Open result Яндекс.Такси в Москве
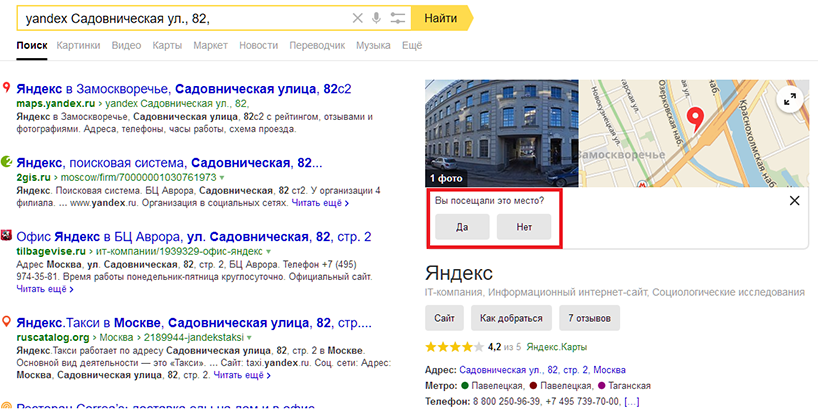Image resolution: width=818 pixels, height=409 pixels. point(194,322)
